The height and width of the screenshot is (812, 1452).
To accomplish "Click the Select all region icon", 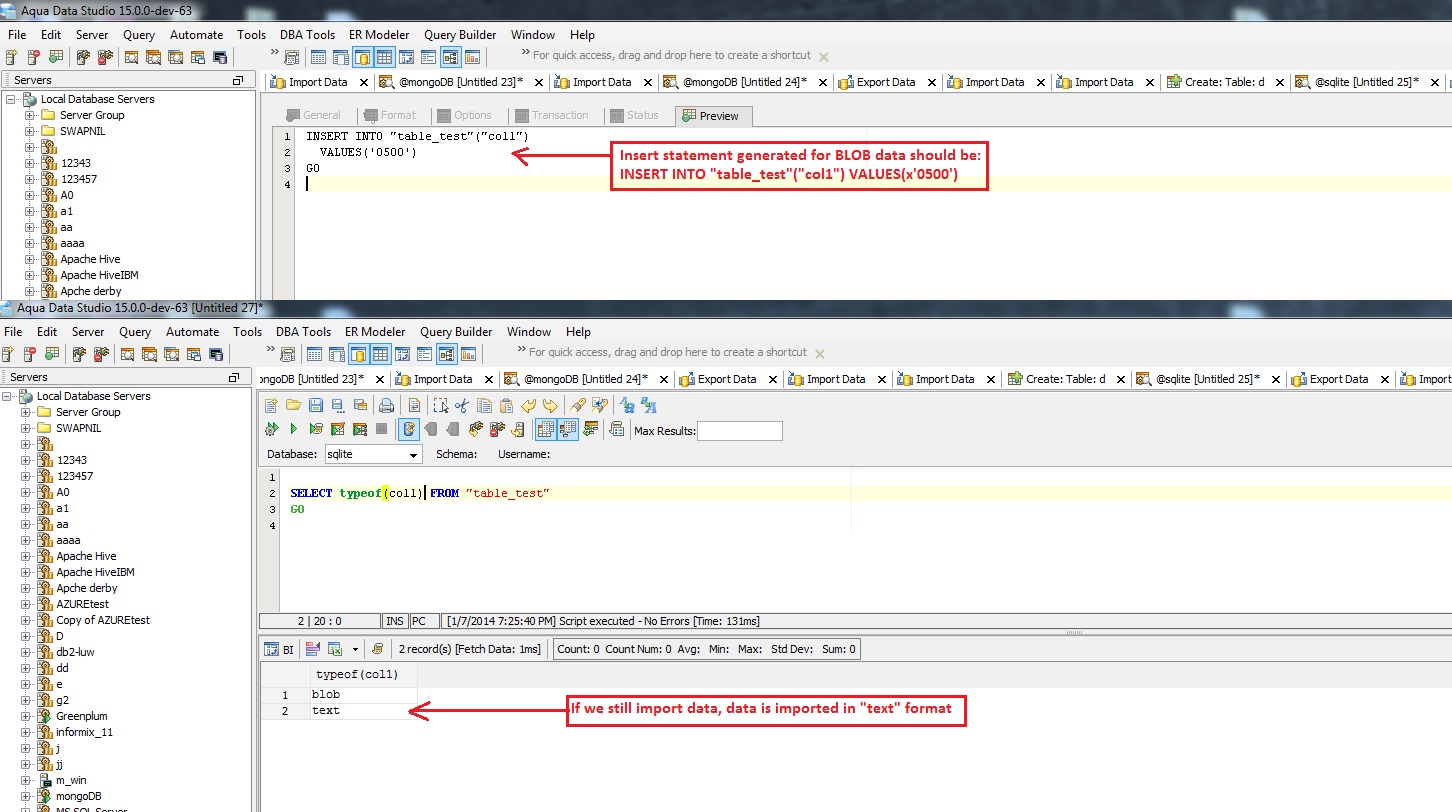I will pyautogui.click(x=441, y=405).
